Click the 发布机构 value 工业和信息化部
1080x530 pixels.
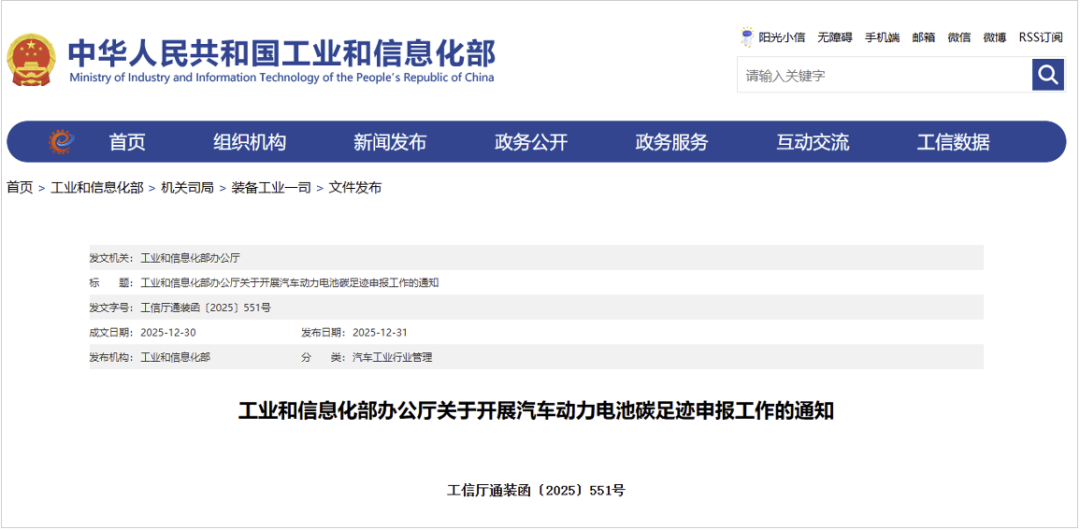coord(176,357)
